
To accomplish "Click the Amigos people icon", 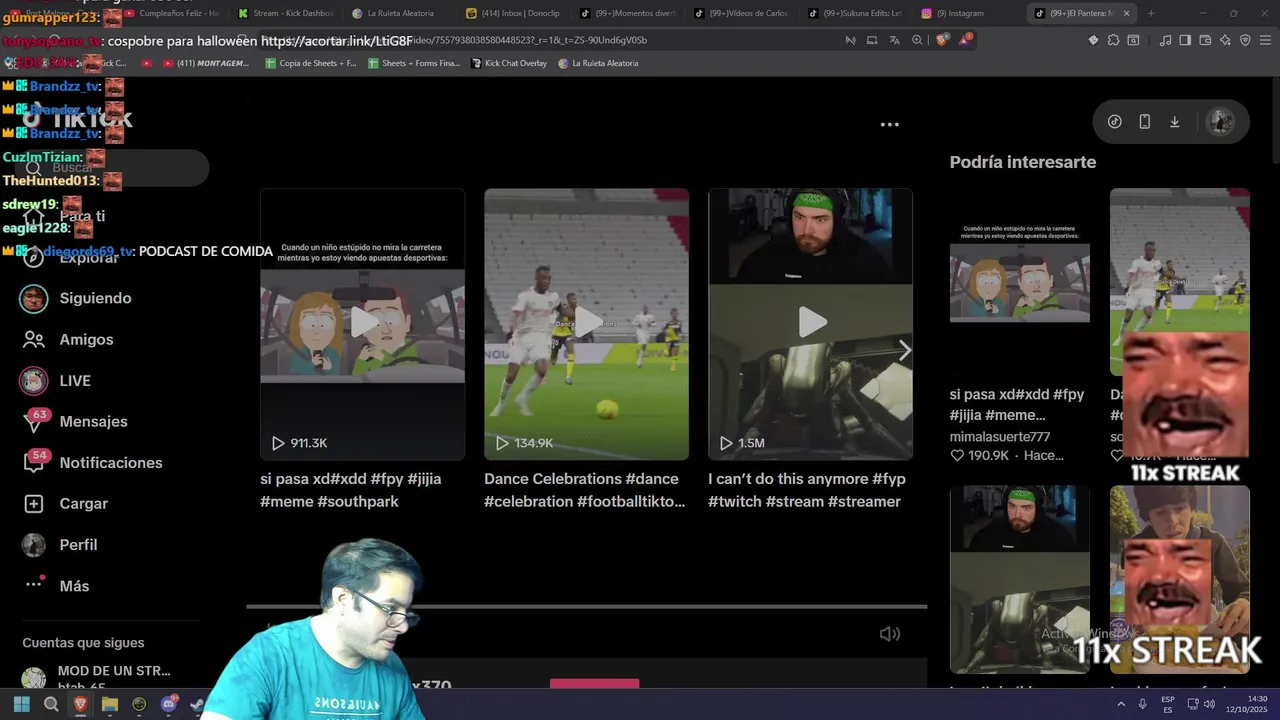I will click(x=34, y=339).
